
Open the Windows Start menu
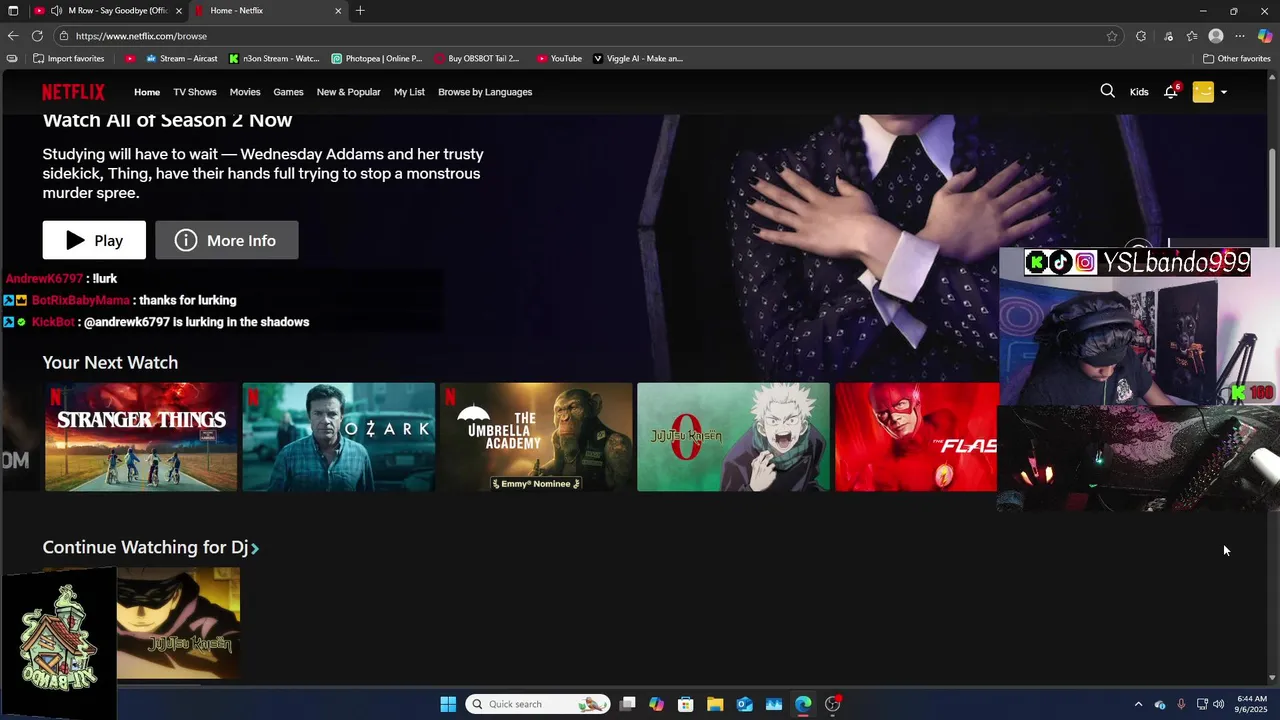[448, 704]
